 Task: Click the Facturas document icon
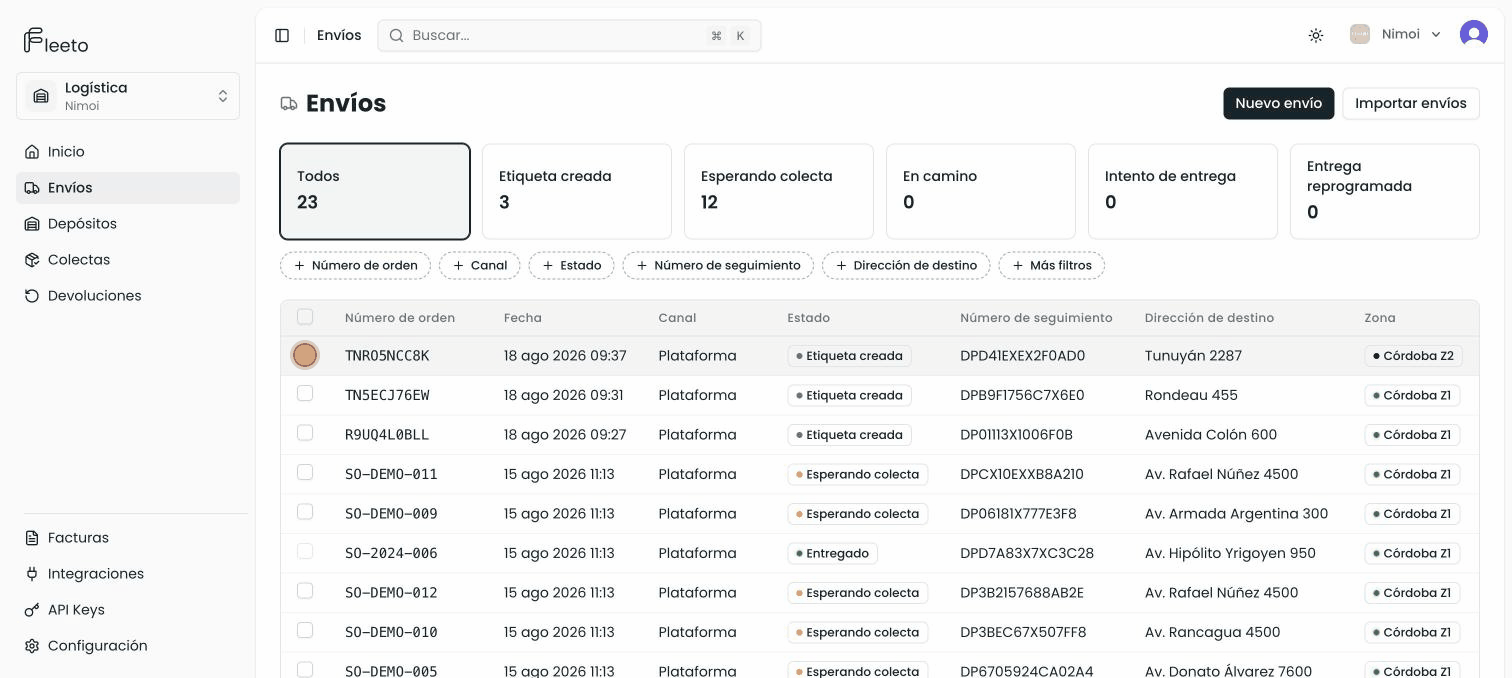(x=32, y=538)
